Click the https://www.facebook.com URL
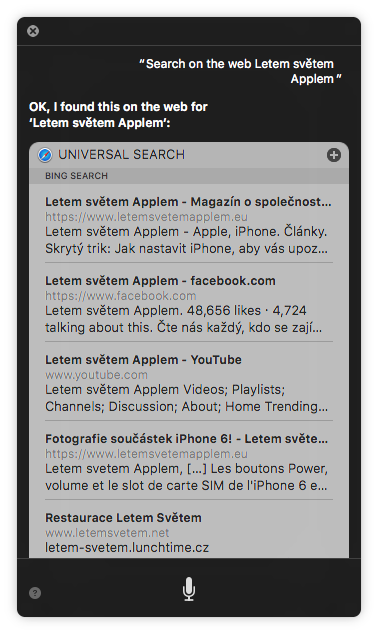The width and height of the screenshot is (378, 634). (120, 296)
